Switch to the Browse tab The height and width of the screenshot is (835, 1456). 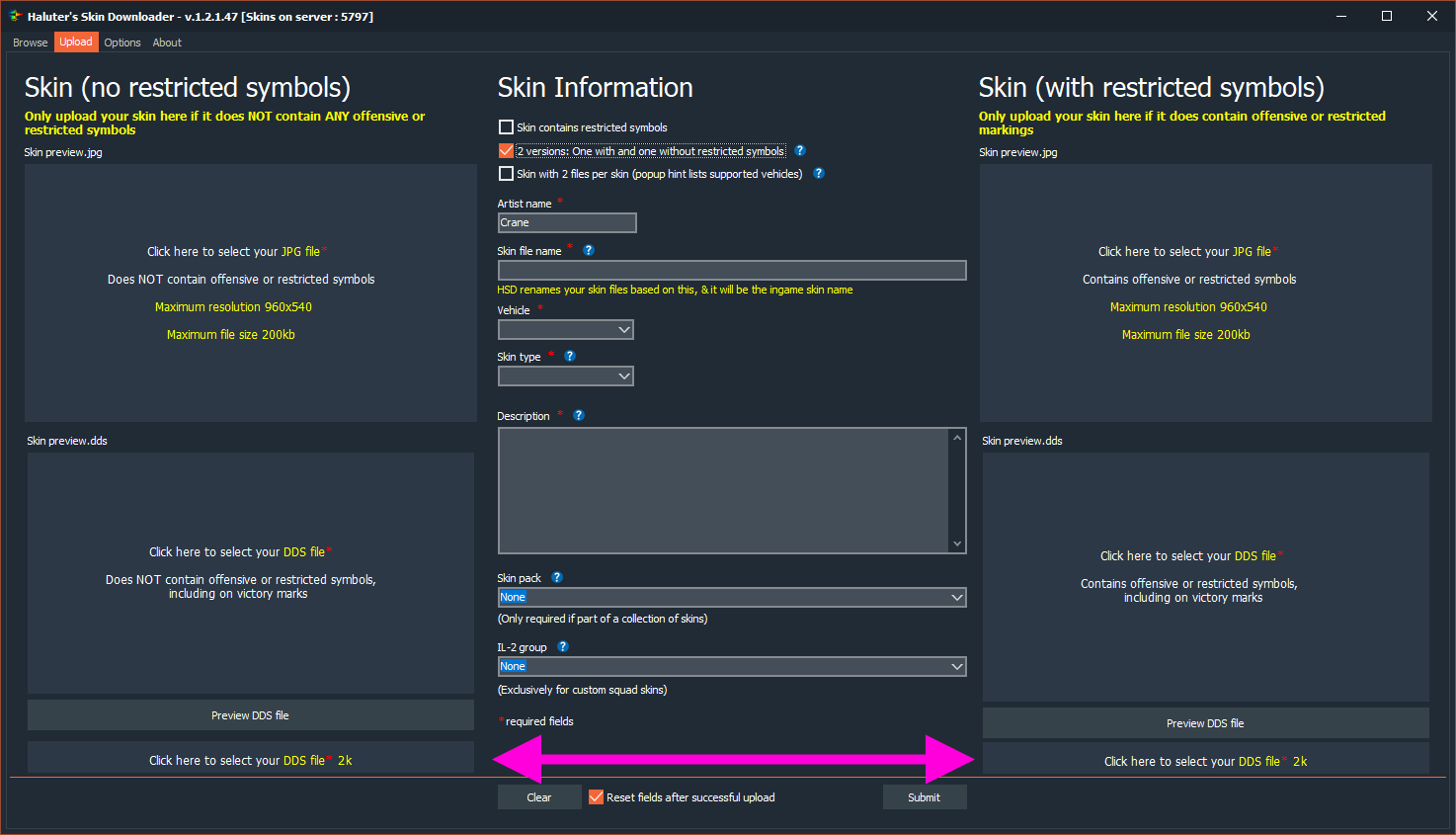point(30,42)
